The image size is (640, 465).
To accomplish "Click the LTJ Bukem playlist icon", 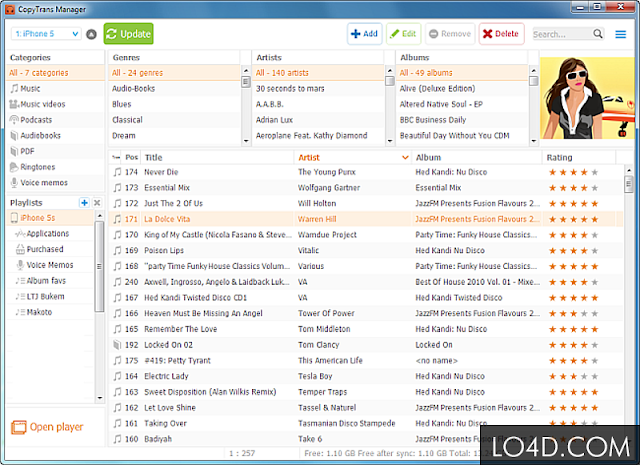I will [20, 296].
